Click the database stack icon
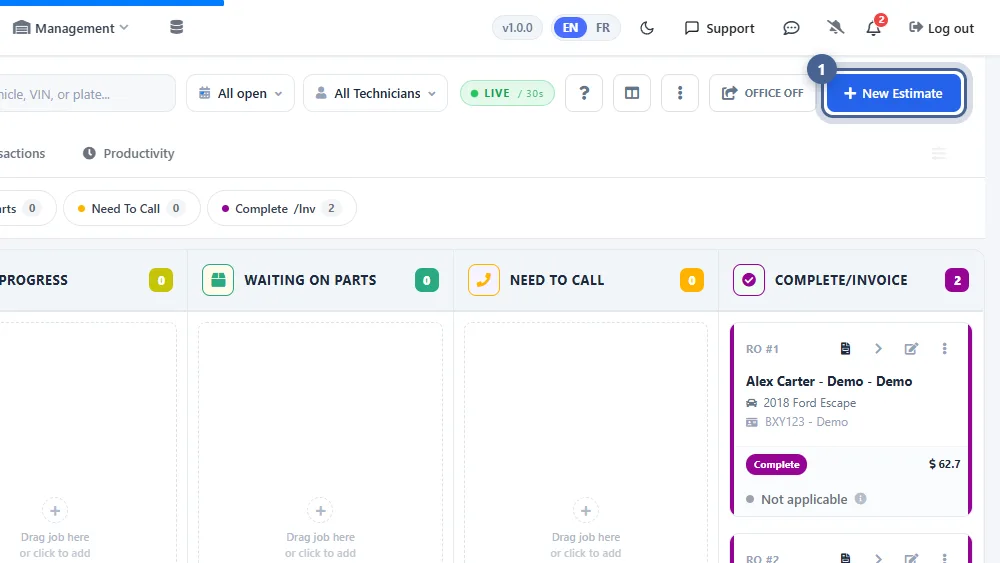Image resolution: width=1000 pixels, height=563 pixels. (x=177, y=27)
